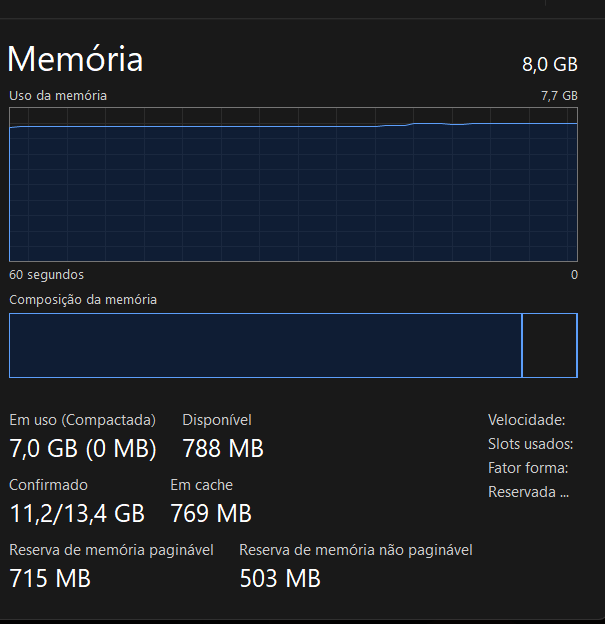
Task: Click the 7,0 GB (0 MB) in-use value
Action: pyautogui.click(x=83, y=449)
